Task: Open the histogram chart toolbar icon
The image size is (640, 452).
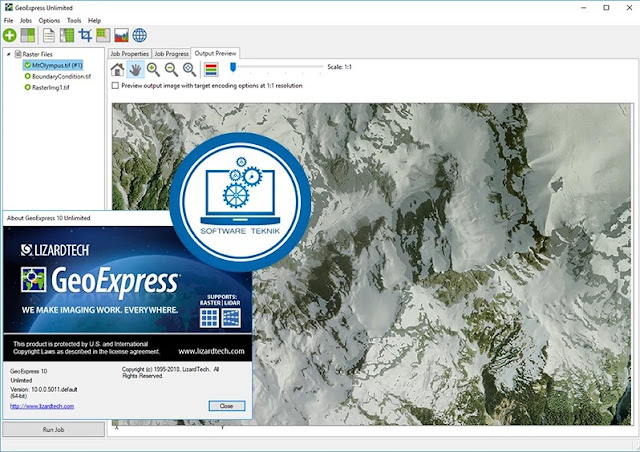Action: pos(121,36)
